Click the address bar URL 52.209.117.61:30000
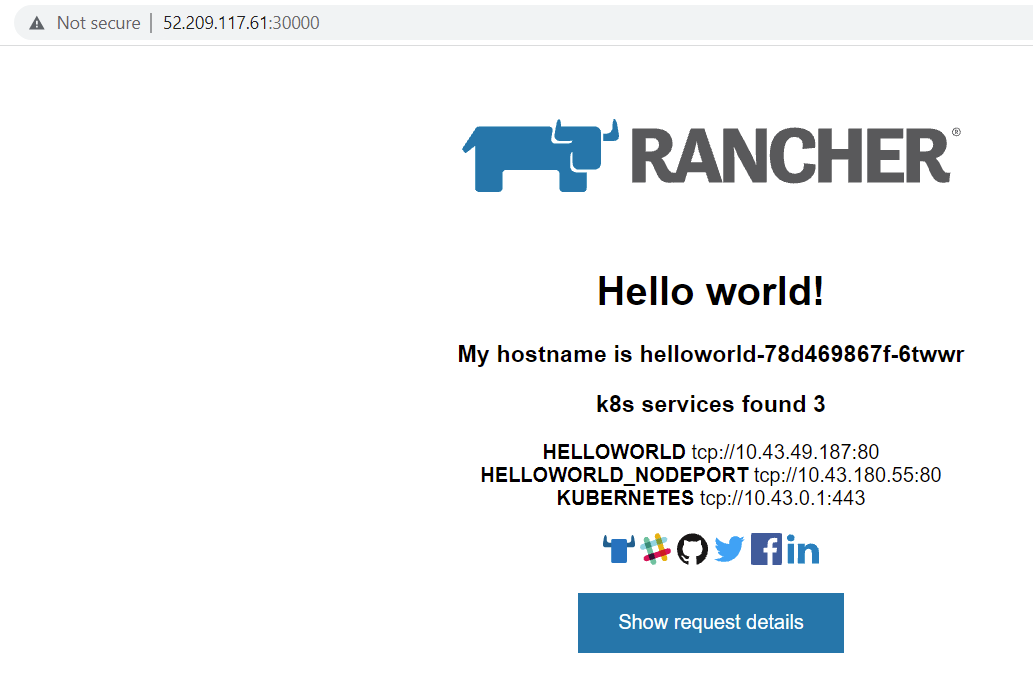Image resolution: width=1033 pixels, height=673 pixels. (241, 23)
